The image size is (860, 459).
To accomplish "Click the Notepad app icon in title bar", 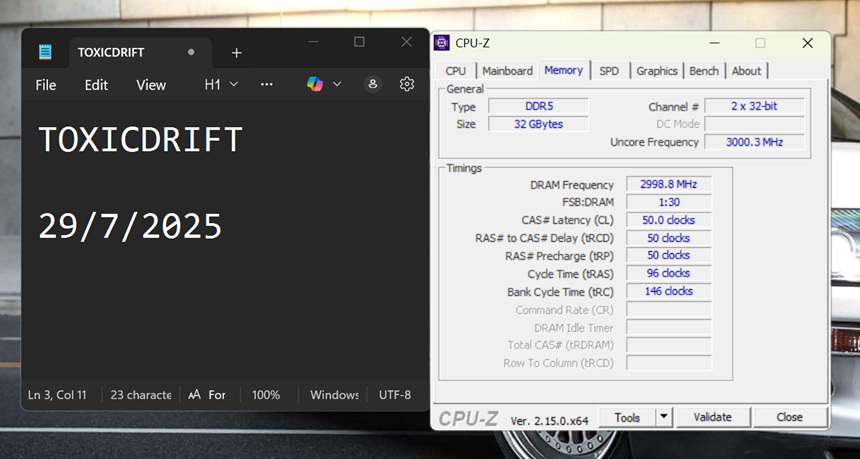I will [45, 52].
